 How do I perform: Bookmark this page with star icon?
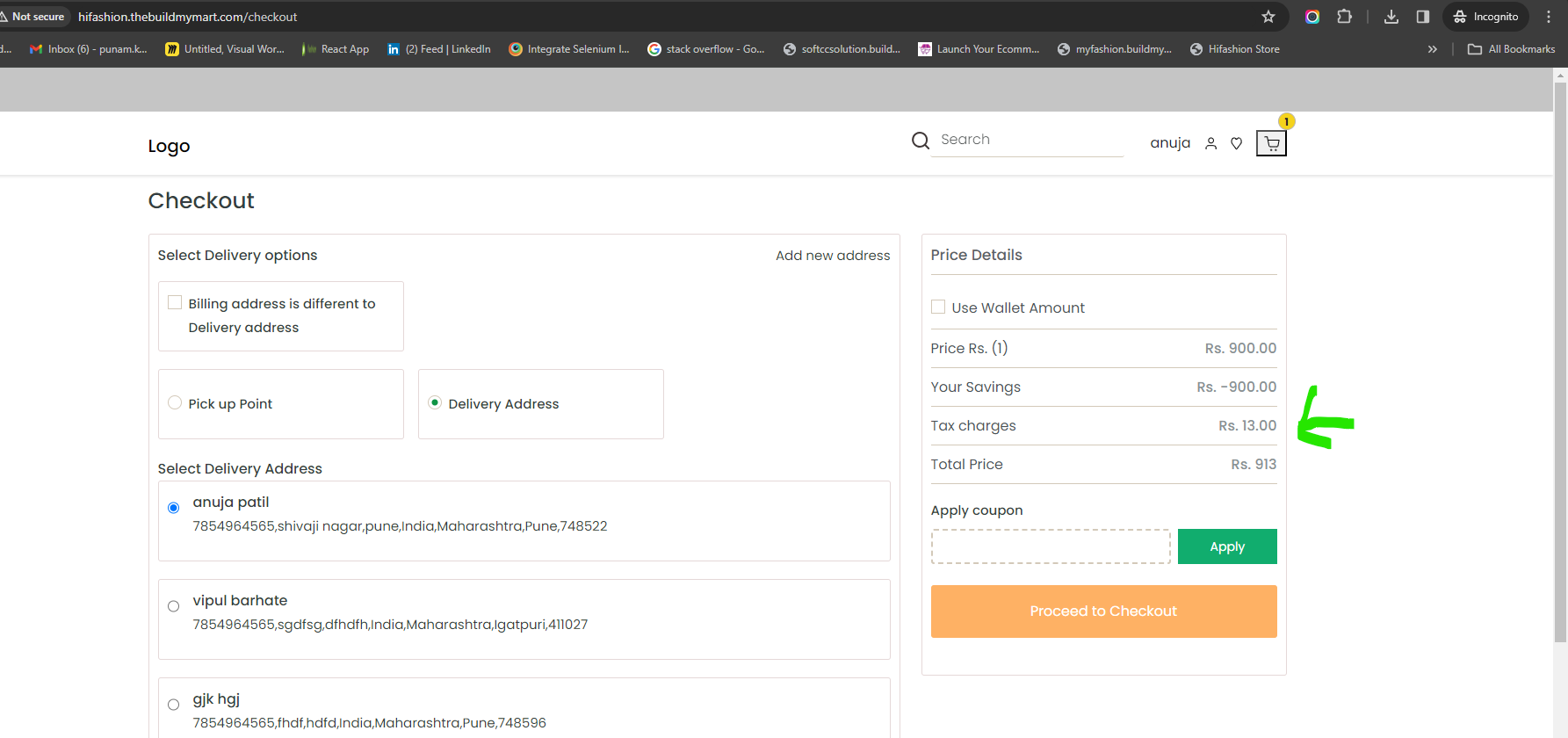coord(1268,17)
